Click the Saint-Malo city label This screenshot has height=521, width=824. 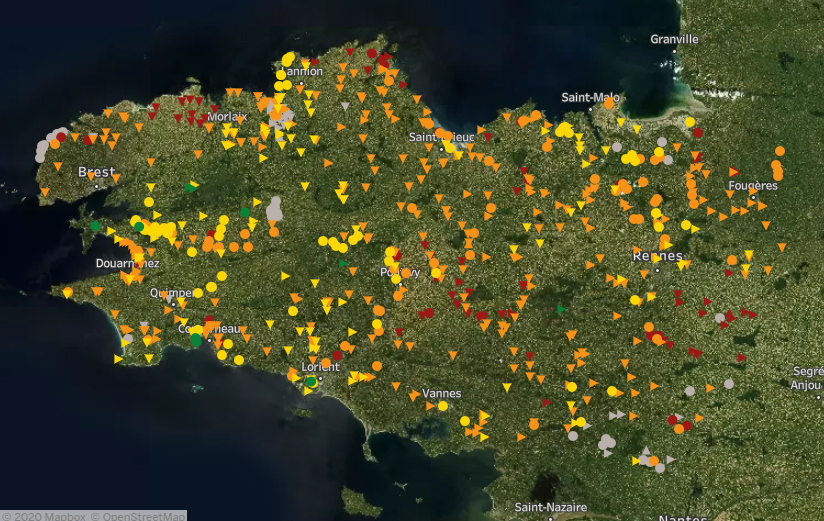pos(590,97)
